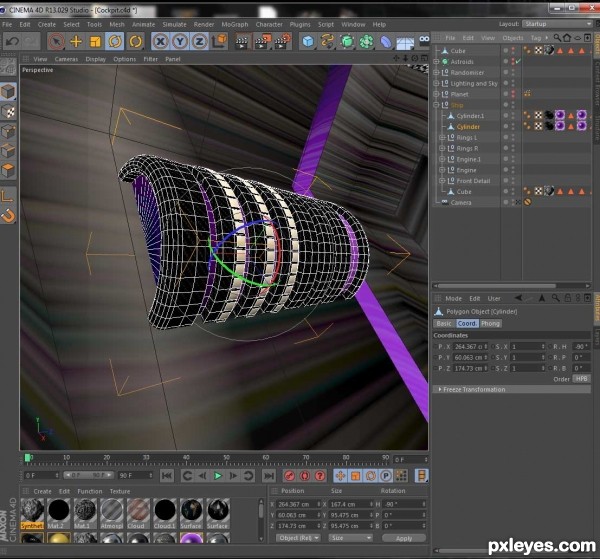Open the Character menu

point(269,24)
